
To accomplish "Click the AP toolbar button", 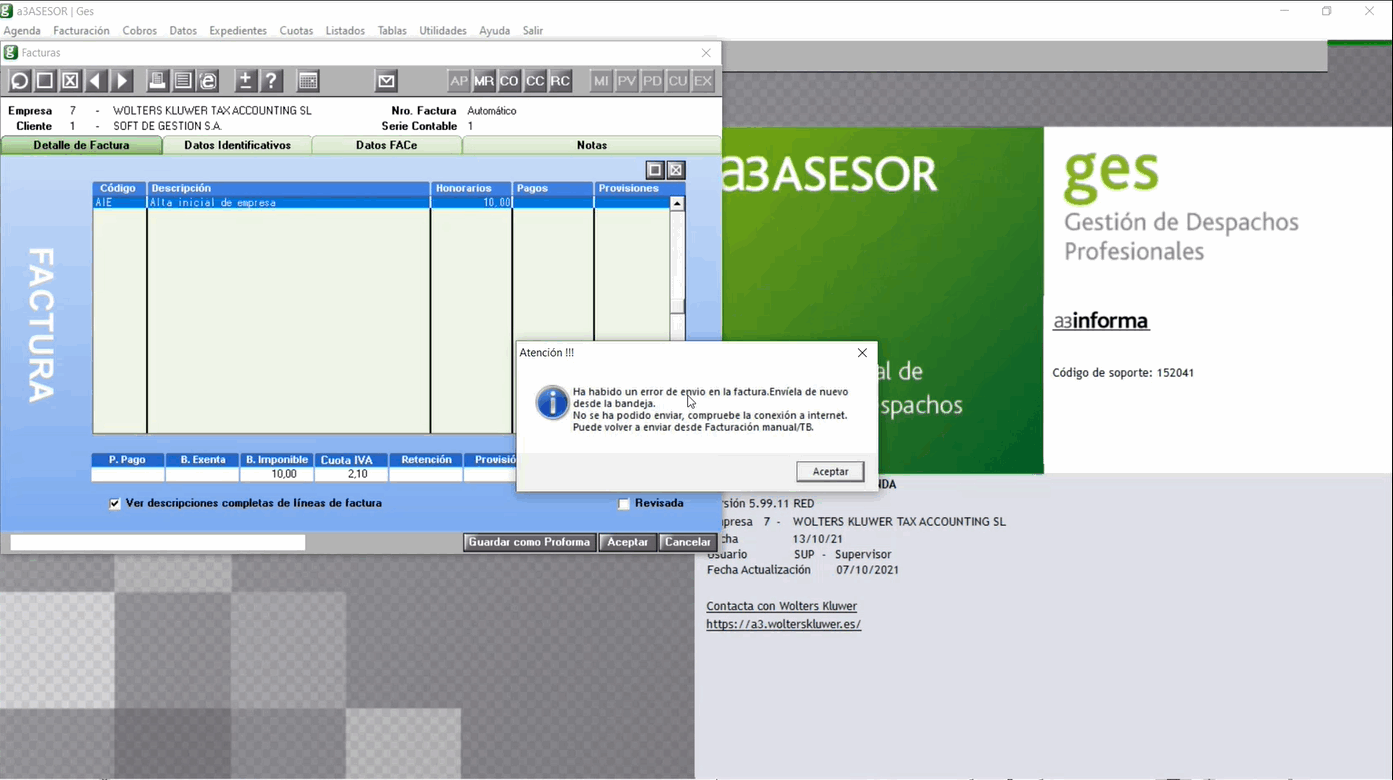I will coord(459,81).
